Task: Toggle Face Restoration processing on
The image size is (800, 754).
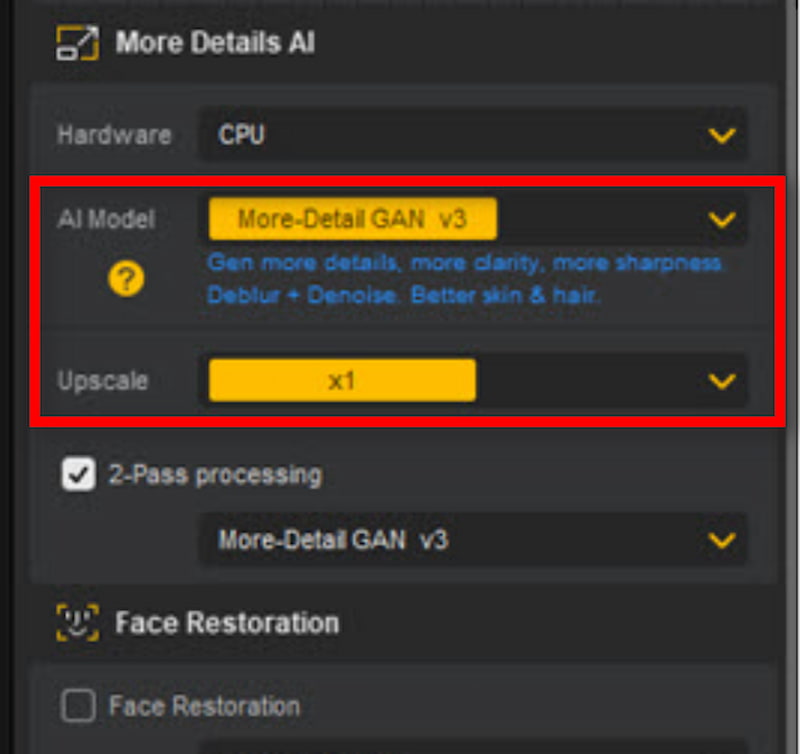Action: (79, 706)
